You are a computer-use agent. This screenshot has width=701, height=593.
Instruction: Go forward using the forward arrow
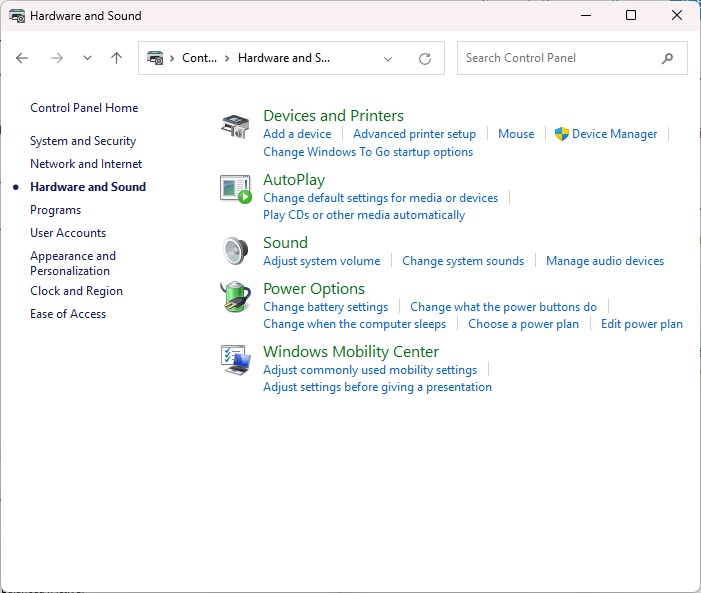click(x=57, y=58)
